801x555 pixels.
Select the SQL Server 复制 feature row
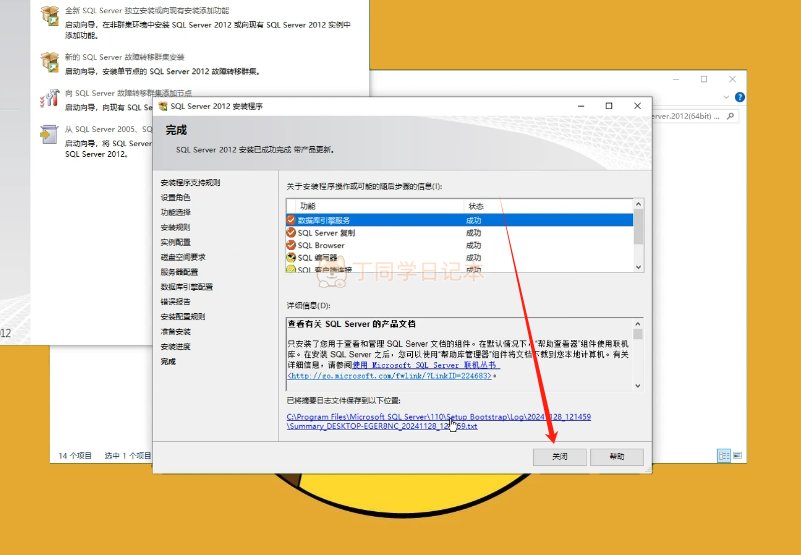459,233
